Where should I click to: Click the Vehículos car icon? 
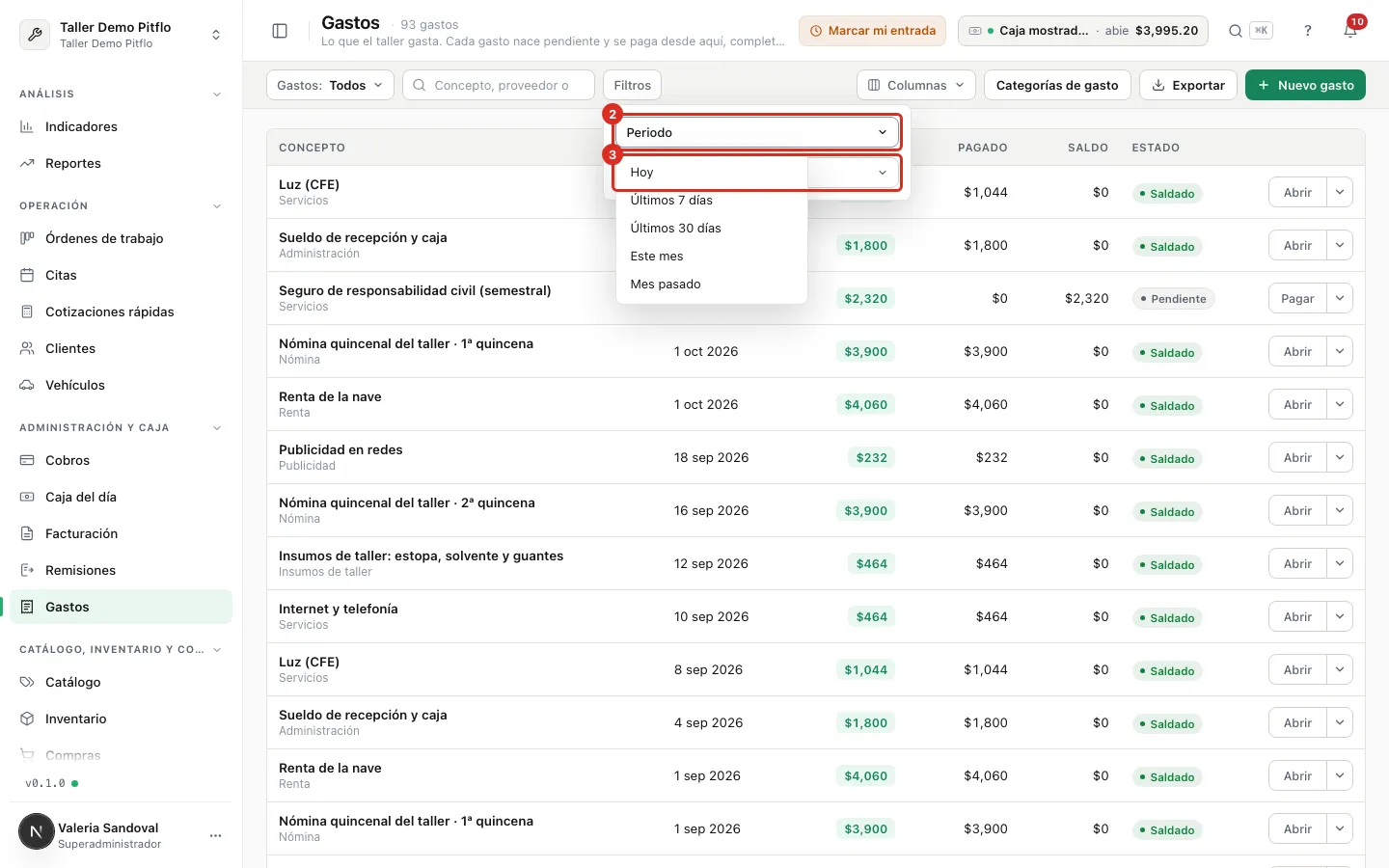click(x=27, y=385)
